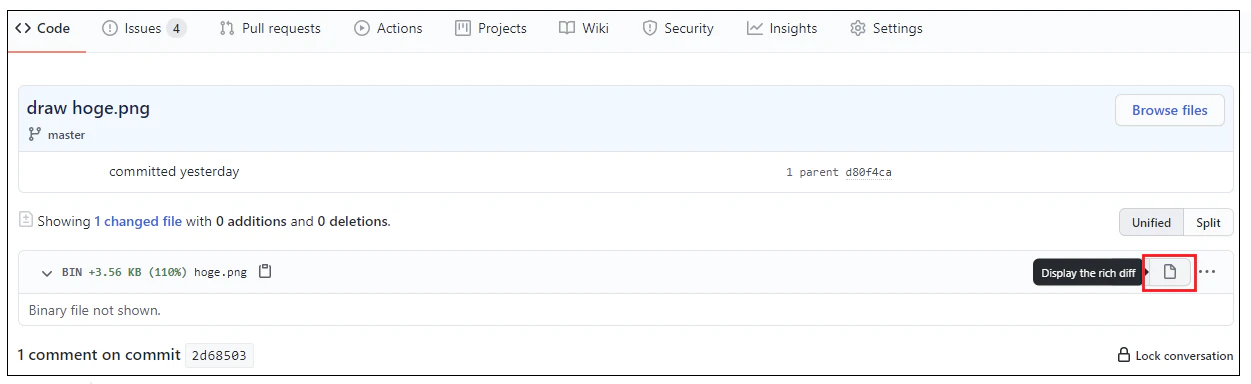Screen dimensions: 1251x384
Task: Switch to the Actions tab
Action: coord(388,28)
